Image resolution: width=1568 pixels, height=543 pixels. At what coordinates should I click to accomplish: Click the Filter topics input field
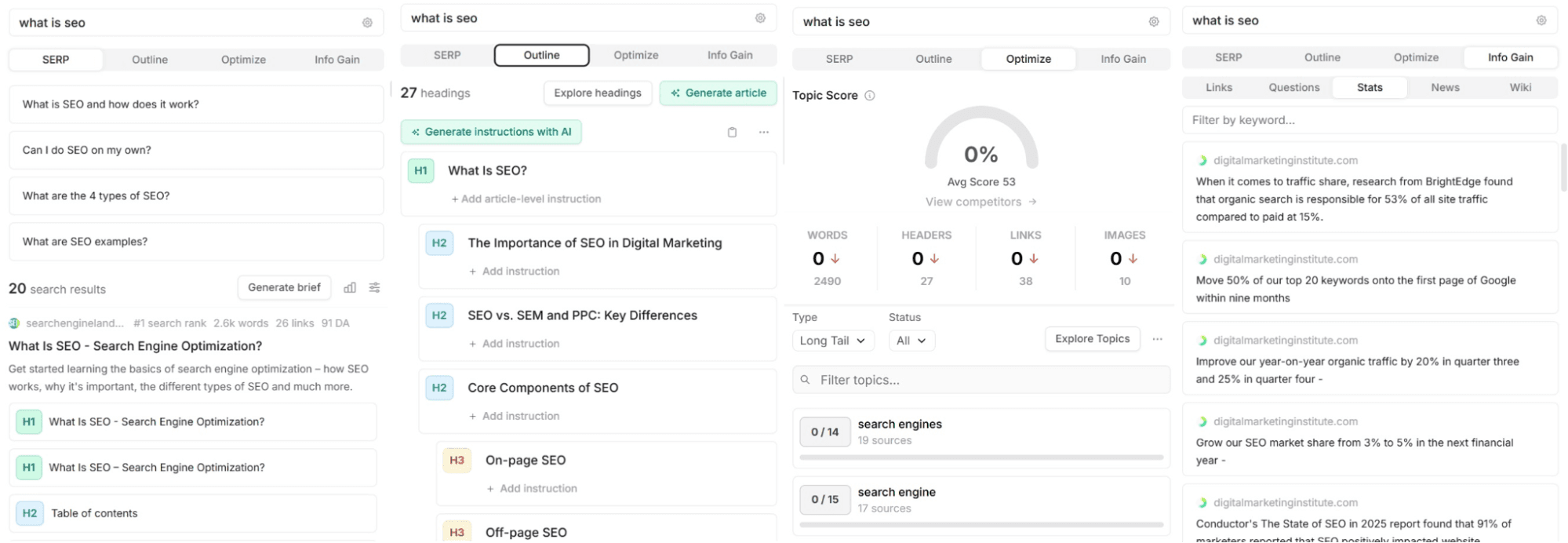(981, 380)
